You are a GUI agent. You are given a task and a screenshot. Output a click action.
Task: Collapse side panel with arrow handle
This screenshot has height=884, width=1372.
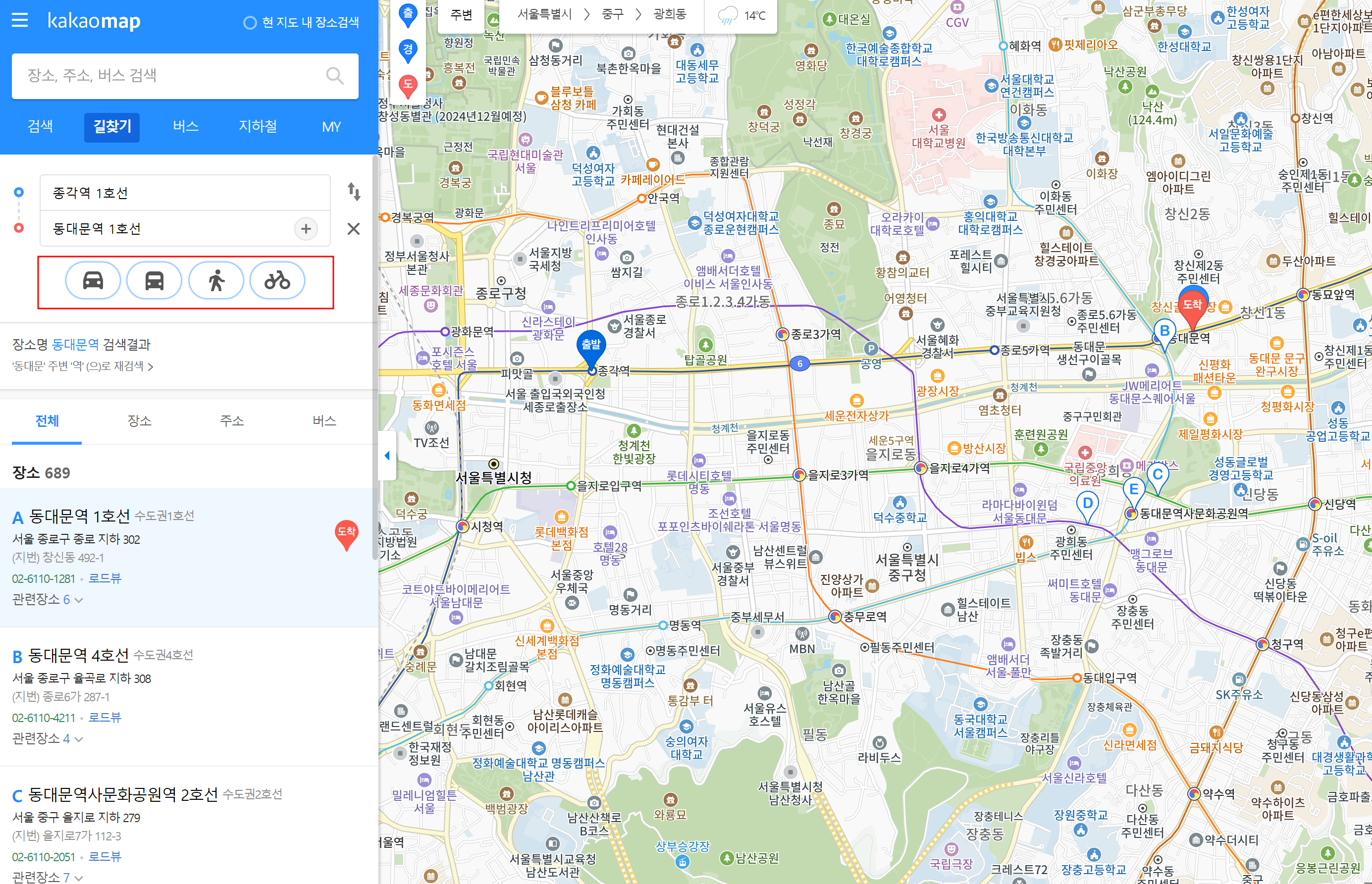387,456
